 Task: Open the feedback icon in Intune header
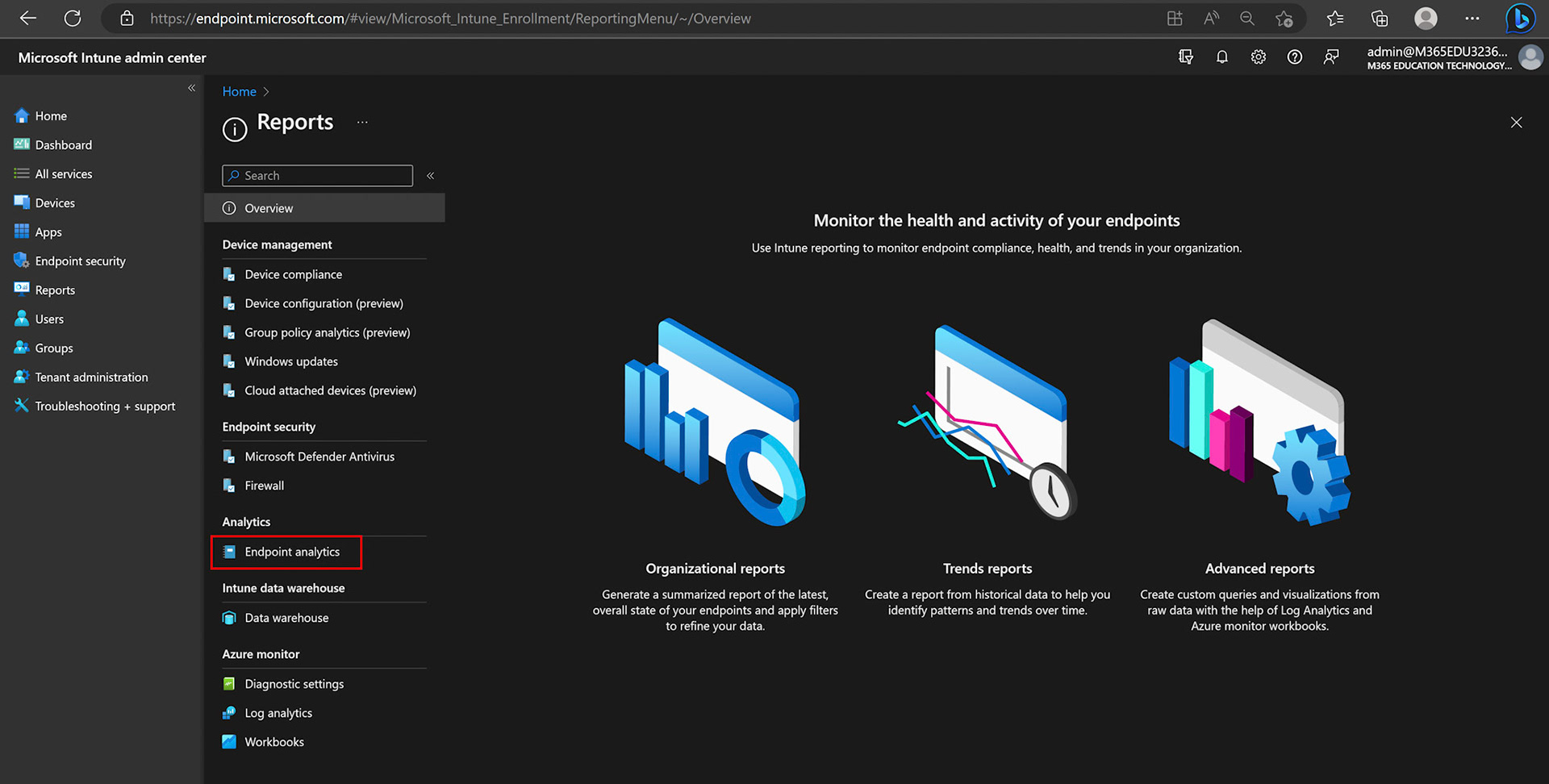(1331, 57)
